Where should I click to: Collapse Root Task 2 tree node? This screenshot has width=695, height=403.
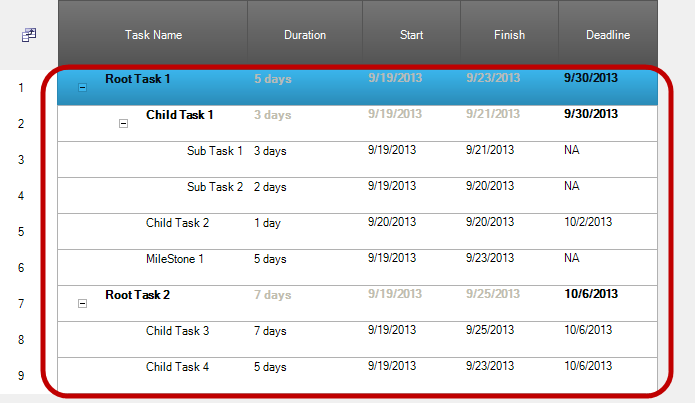pyautogui.click(x=82, y=303)
